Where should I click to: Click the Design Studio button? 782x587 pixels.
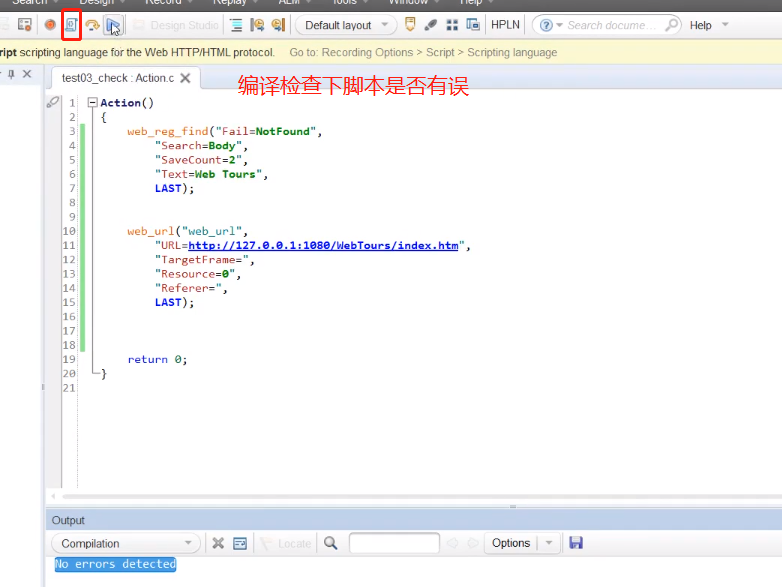(x=176, y=25)
